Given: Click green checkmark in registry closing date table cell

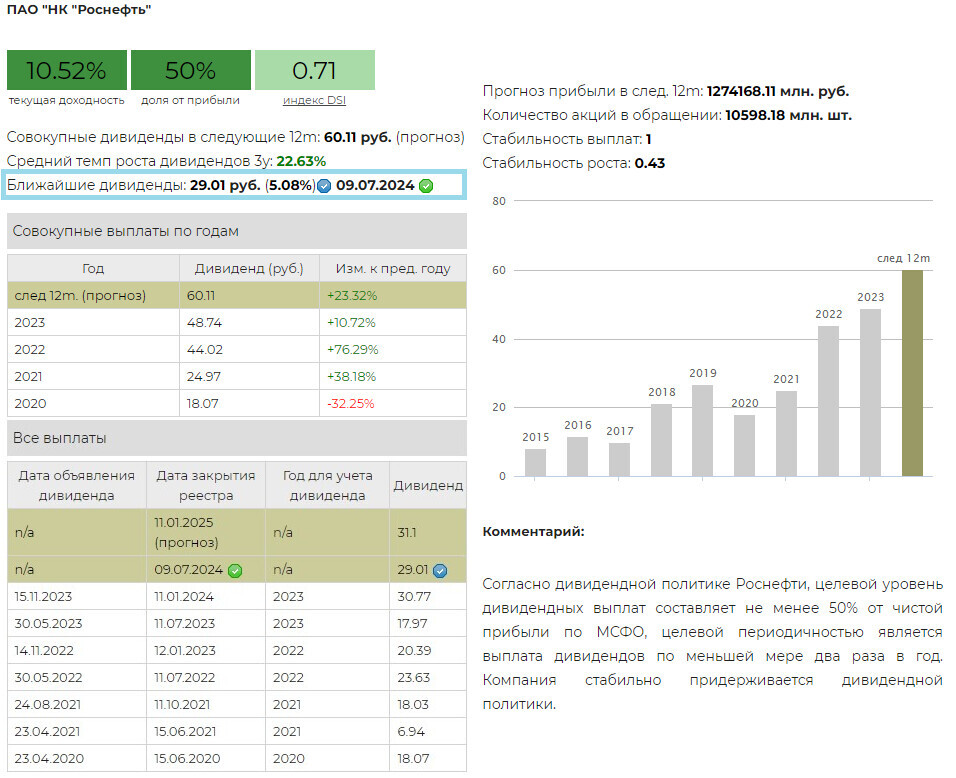Looking at the screenshot, I should pyautogui.click(x=235, y=571).
